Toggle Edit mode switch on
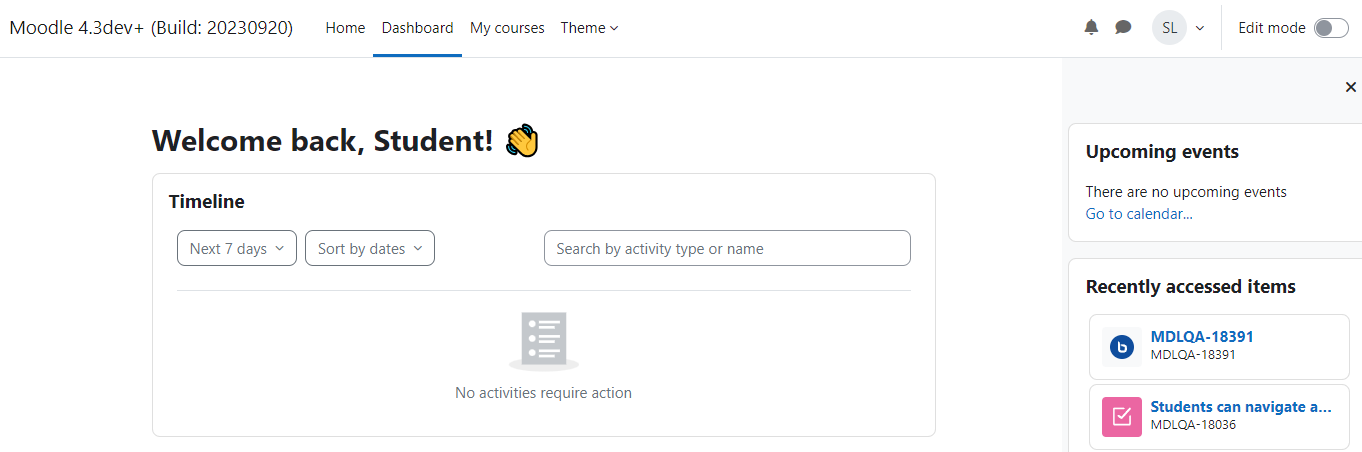Screen dimensions: 1362x452 pyautogui.click(x=1331, y=28)
